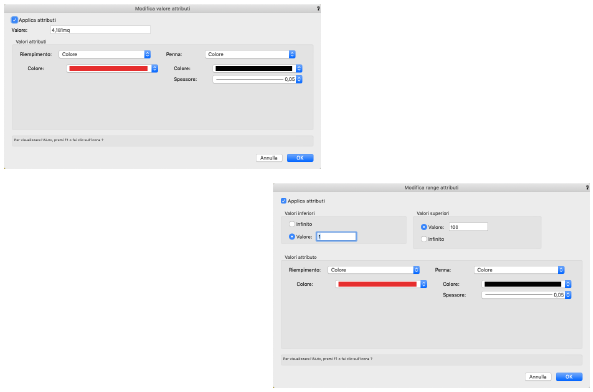Viewport: 593px width, 392px height.
Task: Pick red fill color in Modifica valore dialog
Action: [112, 68]
